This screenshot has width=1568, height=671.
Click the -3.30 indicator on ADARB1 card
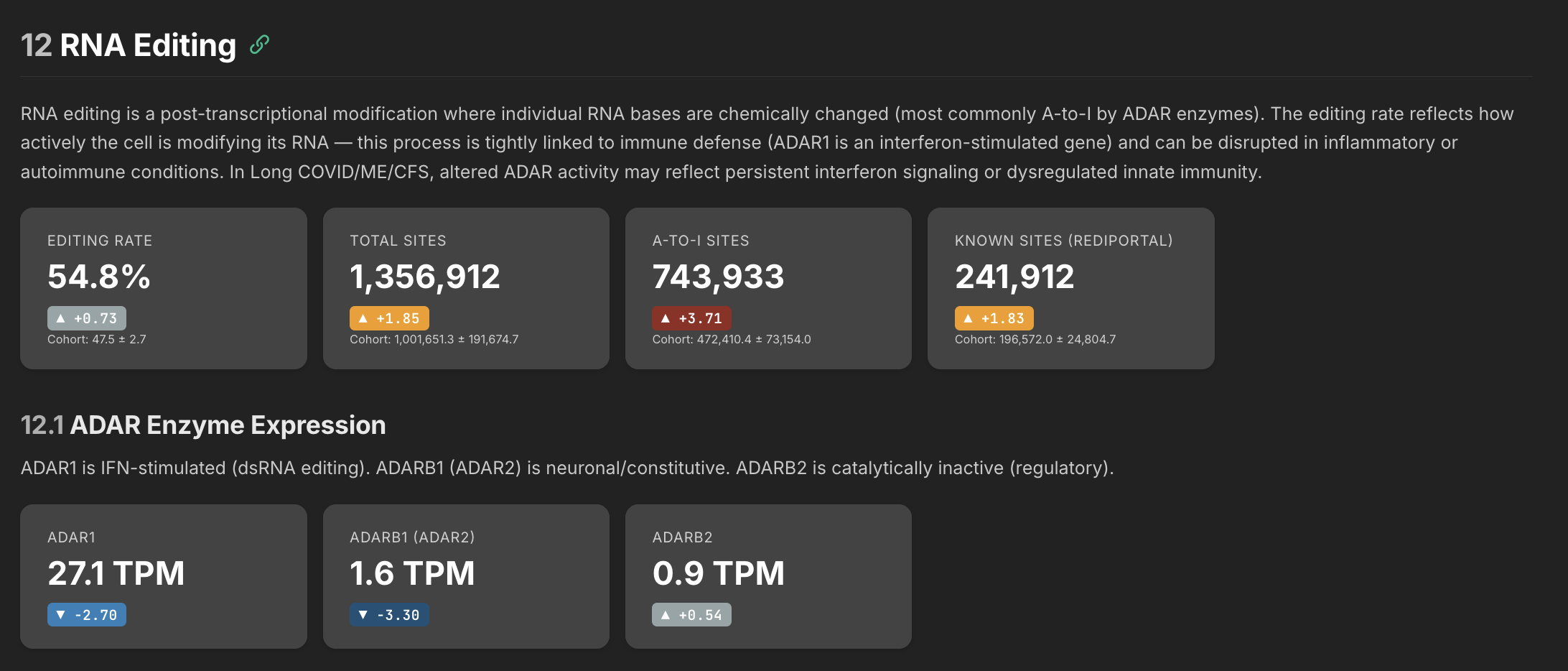[x=390, y=614]
